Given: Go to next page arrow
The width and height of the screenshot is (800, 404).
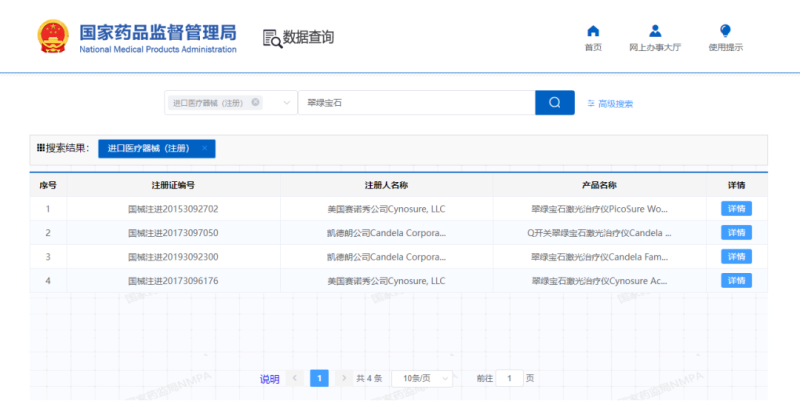Looking at the screenshot, I should [x=344, y=378].
